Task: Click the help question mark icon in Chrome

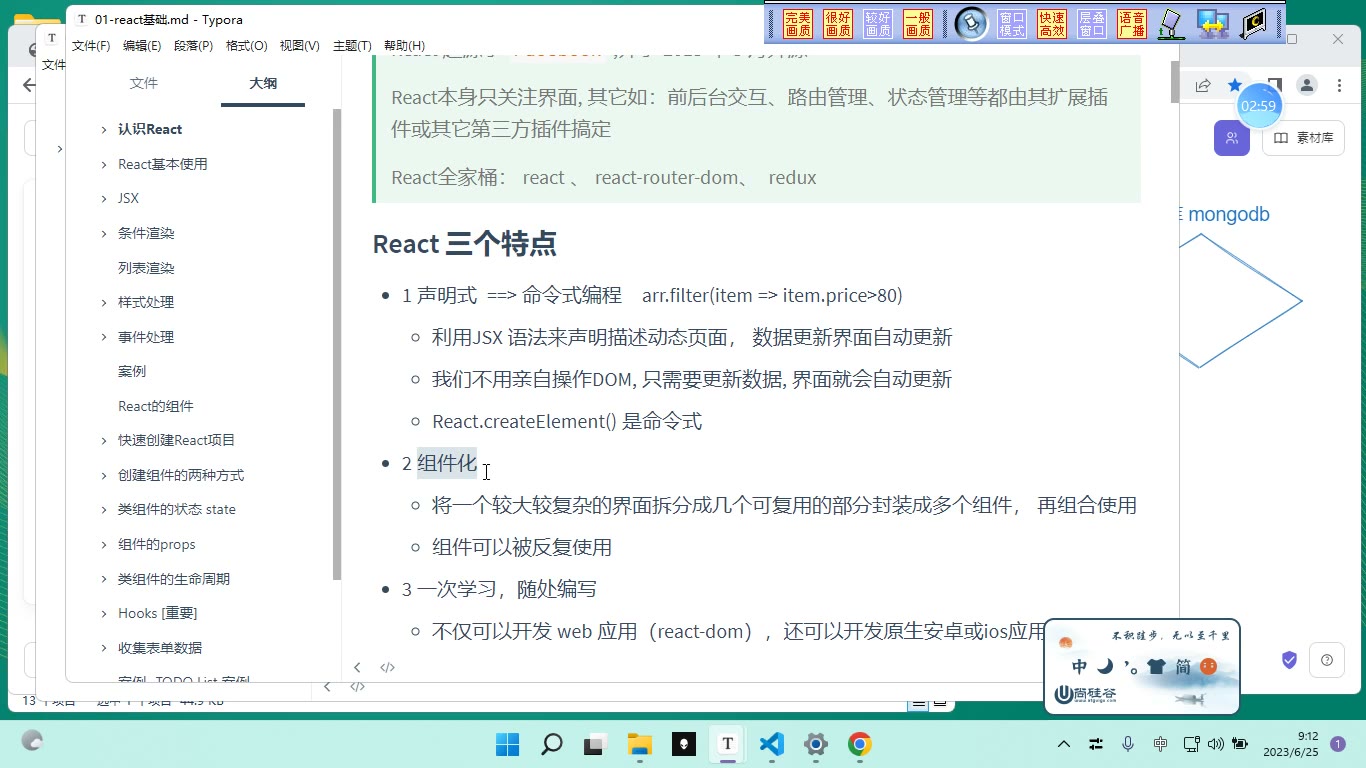Action: tap(1327, 660)
